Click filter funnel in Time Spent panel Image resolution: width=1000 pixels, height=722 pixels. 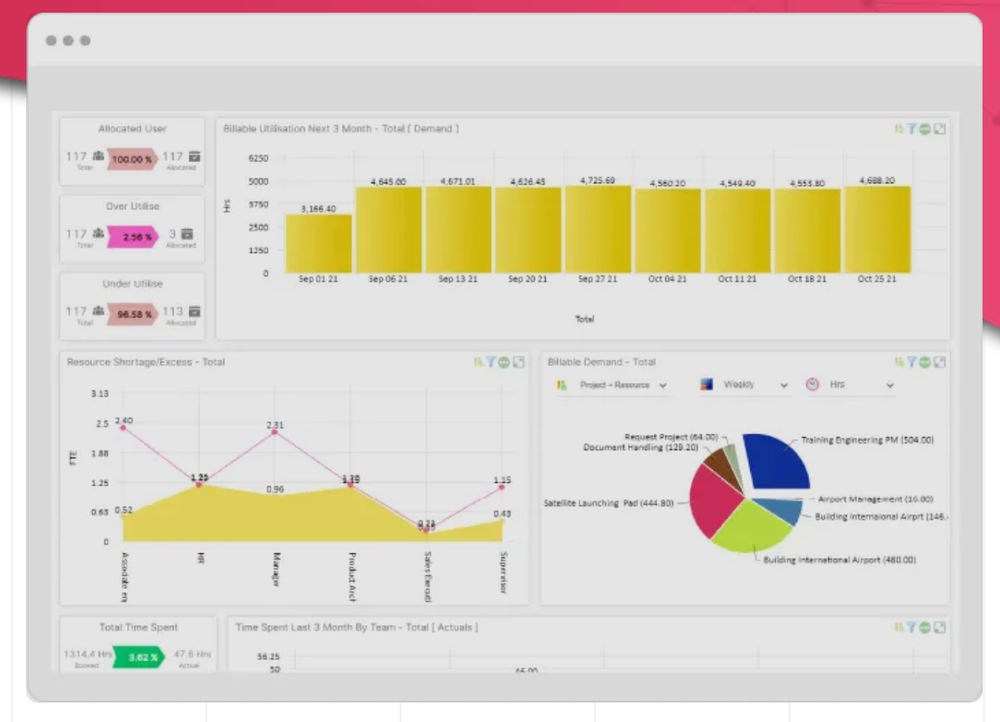coord(912,628)
